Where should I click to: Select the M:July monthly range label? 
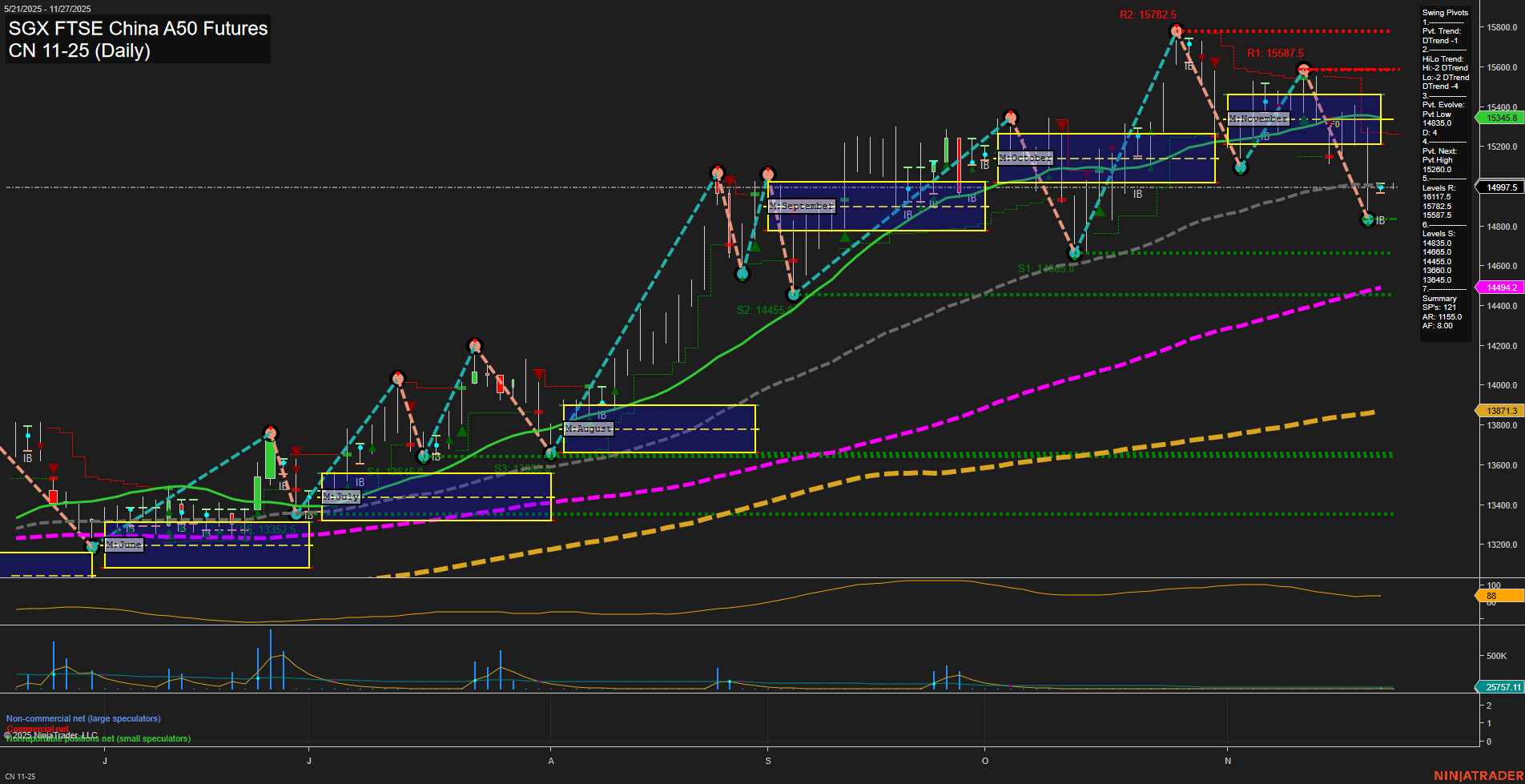(x=341, y=497)
